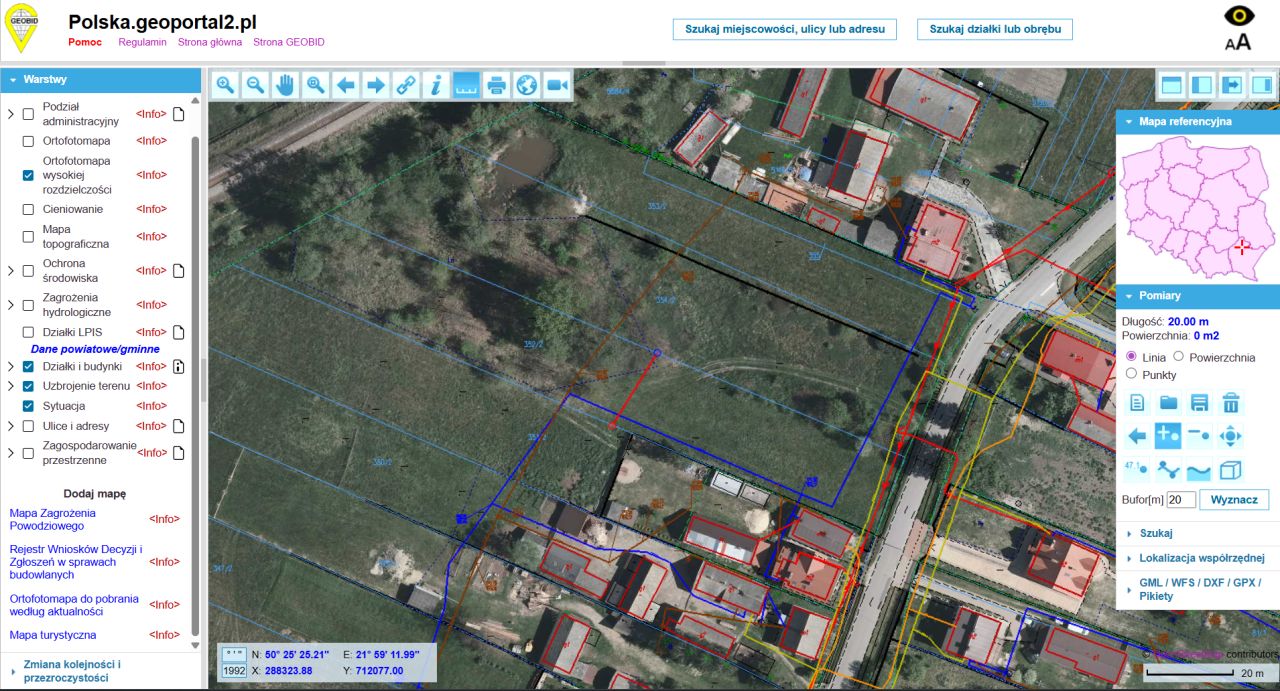This screenshot has height=691, width=1280.
Task: Expand Lokalizacja współrzędnej panel
Action: pyautogui.click(x=1197, y=558)
